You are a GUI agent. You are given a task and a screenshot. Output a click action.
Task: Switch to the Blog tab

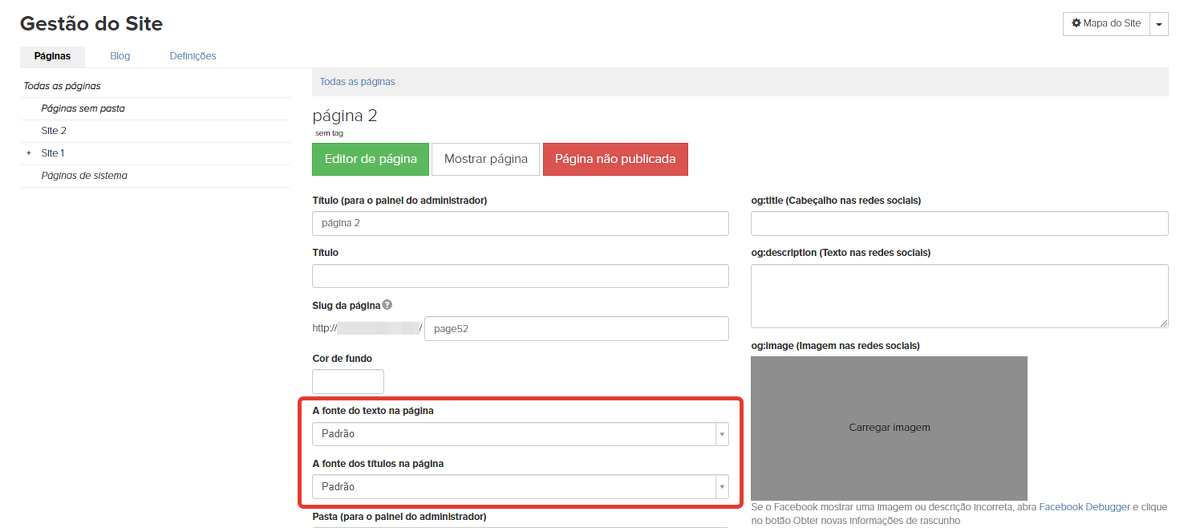click(x=120, y=56)
